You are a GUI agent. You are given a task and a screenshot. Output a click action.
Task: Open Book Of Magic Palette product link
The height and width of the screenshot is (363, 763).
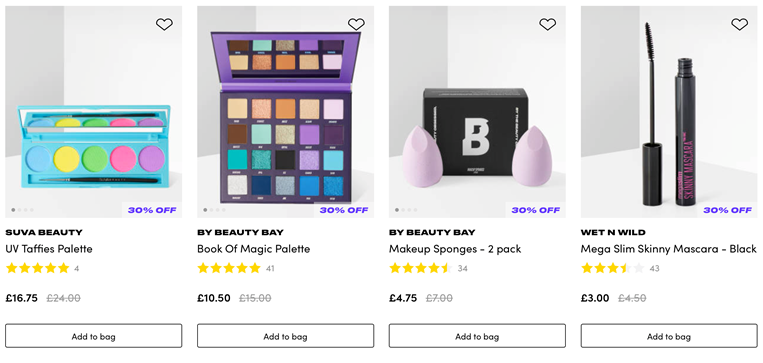pyautogui.click(x=254, y=249)
